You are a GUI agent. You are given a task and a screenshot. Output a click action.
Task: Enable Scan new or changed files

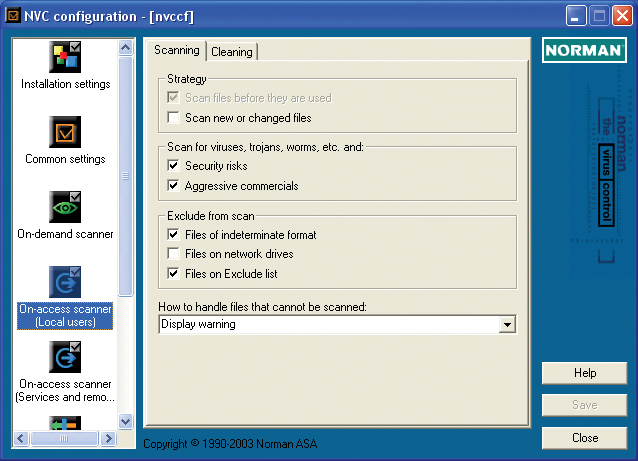(x=173, y=118)
